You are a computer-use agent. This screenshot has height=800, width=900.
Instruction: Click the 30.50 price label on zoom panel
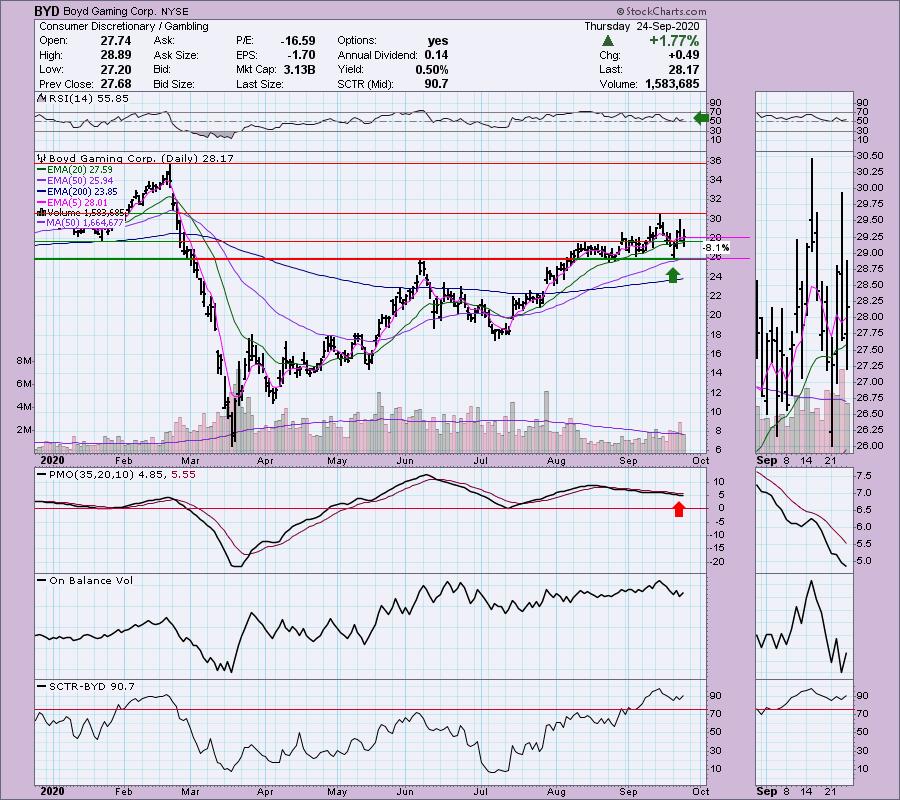point(870,156)
